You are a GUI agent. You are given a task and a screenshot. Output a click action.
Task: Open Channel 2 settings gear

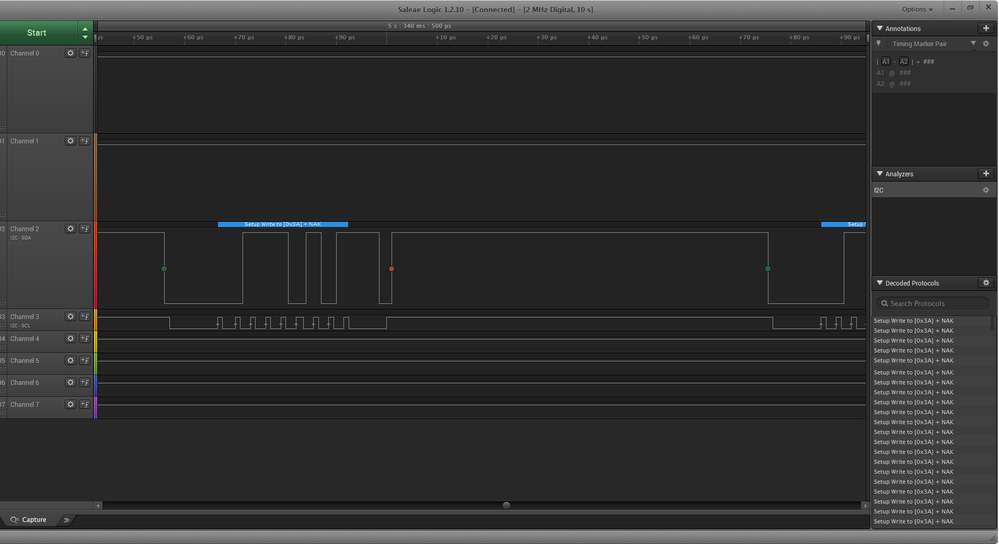[70, 229]
